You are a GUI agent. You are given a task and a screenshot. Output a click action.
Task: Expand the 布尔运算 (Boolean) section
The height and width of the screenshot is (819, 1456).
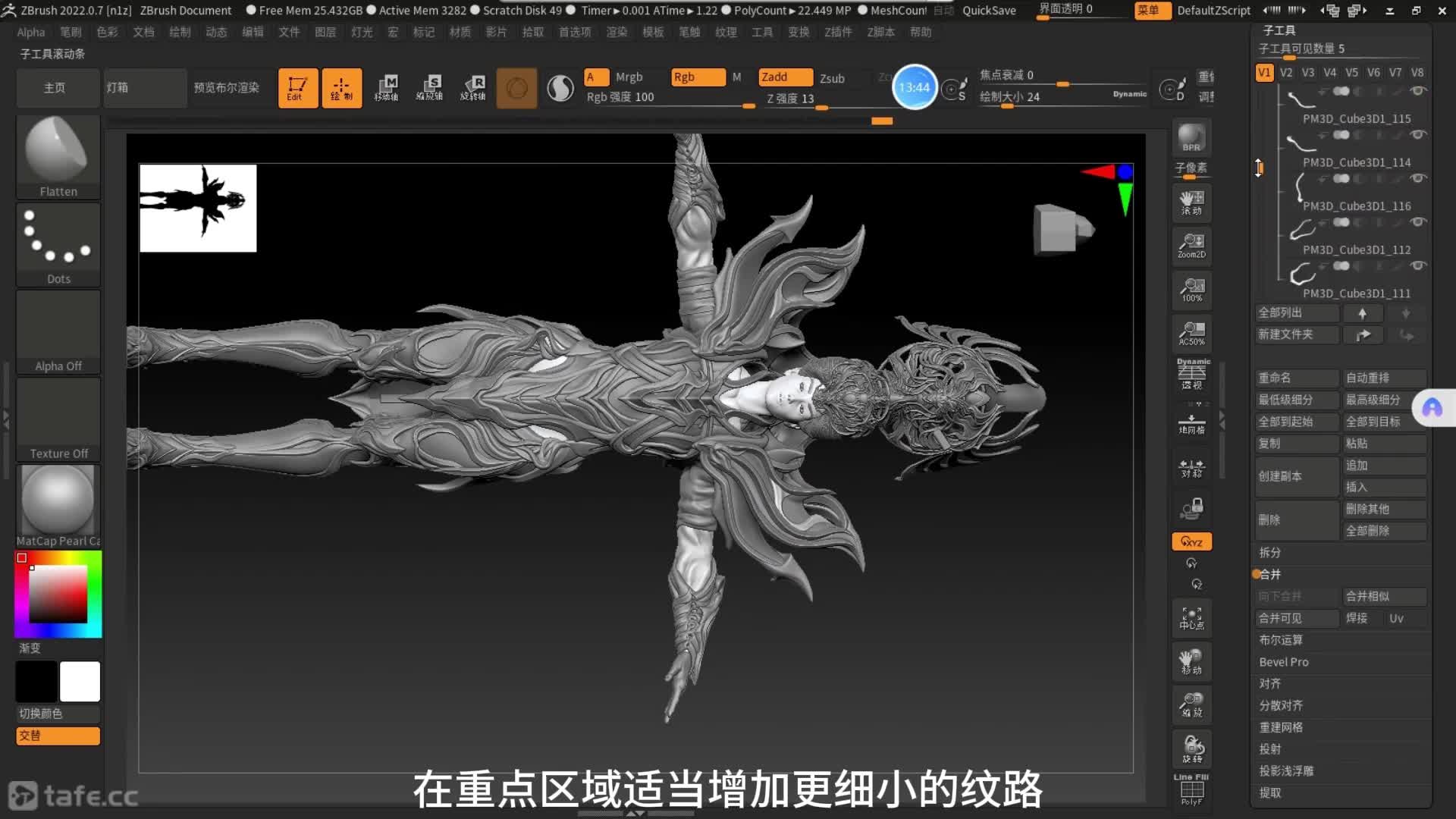pyautogui.click(x=1281, y=640)
